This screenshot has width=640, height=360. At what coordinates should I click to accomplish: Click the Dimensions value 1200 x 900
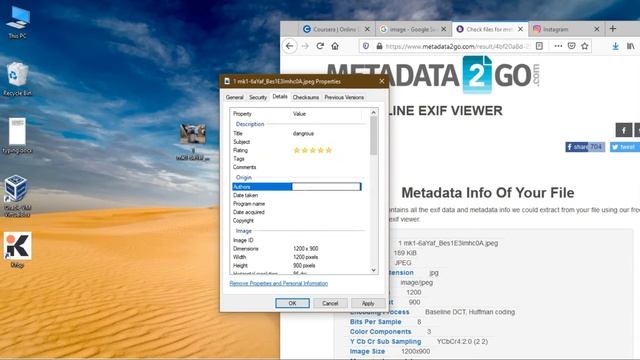click(306, 249)
